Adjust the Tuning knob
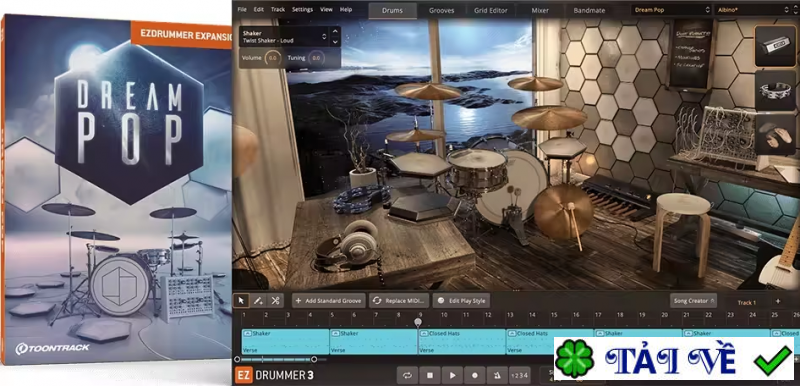800x386 pixels. tap(316, 58)
